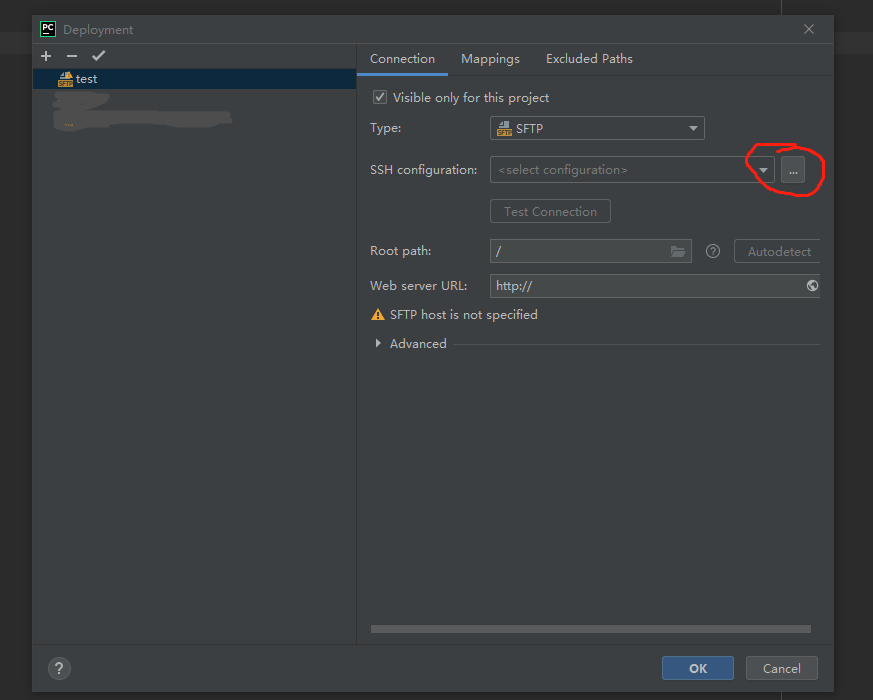Mark server as default with checkmark icon
Viewport: 873px width, 700px height.
(99, 56)
